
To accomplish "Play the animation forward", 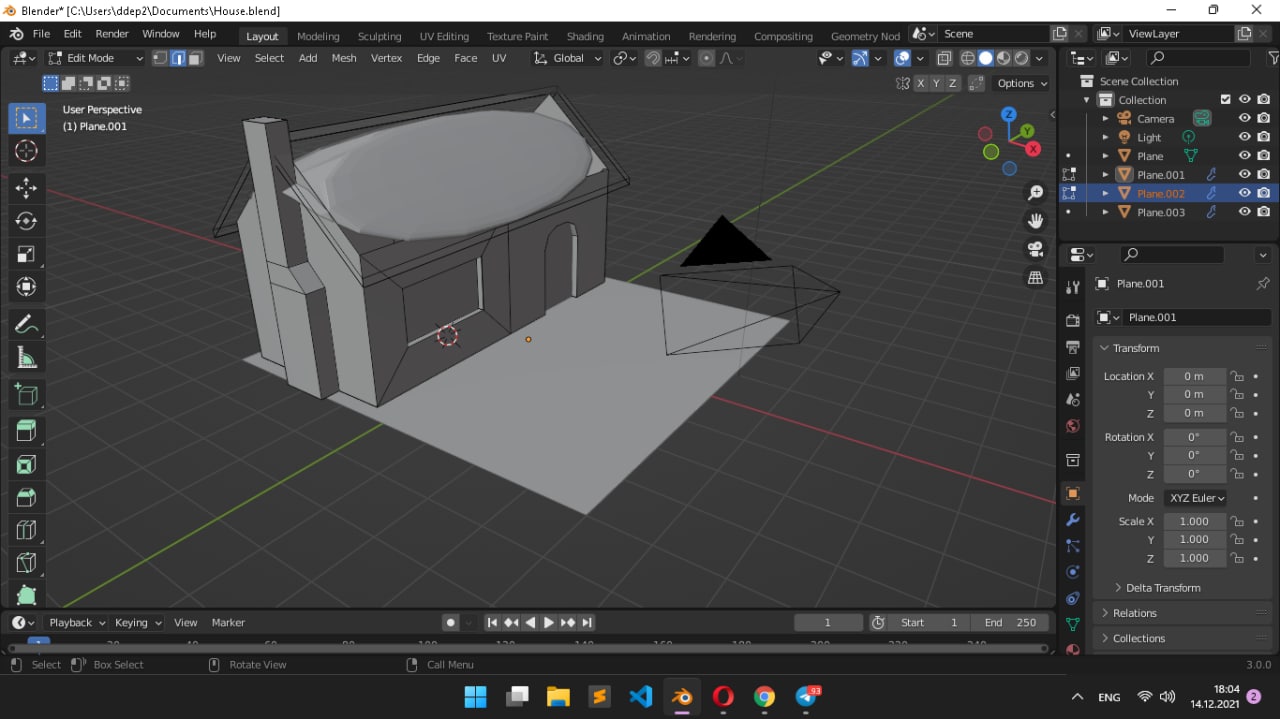I will (549, 622).
